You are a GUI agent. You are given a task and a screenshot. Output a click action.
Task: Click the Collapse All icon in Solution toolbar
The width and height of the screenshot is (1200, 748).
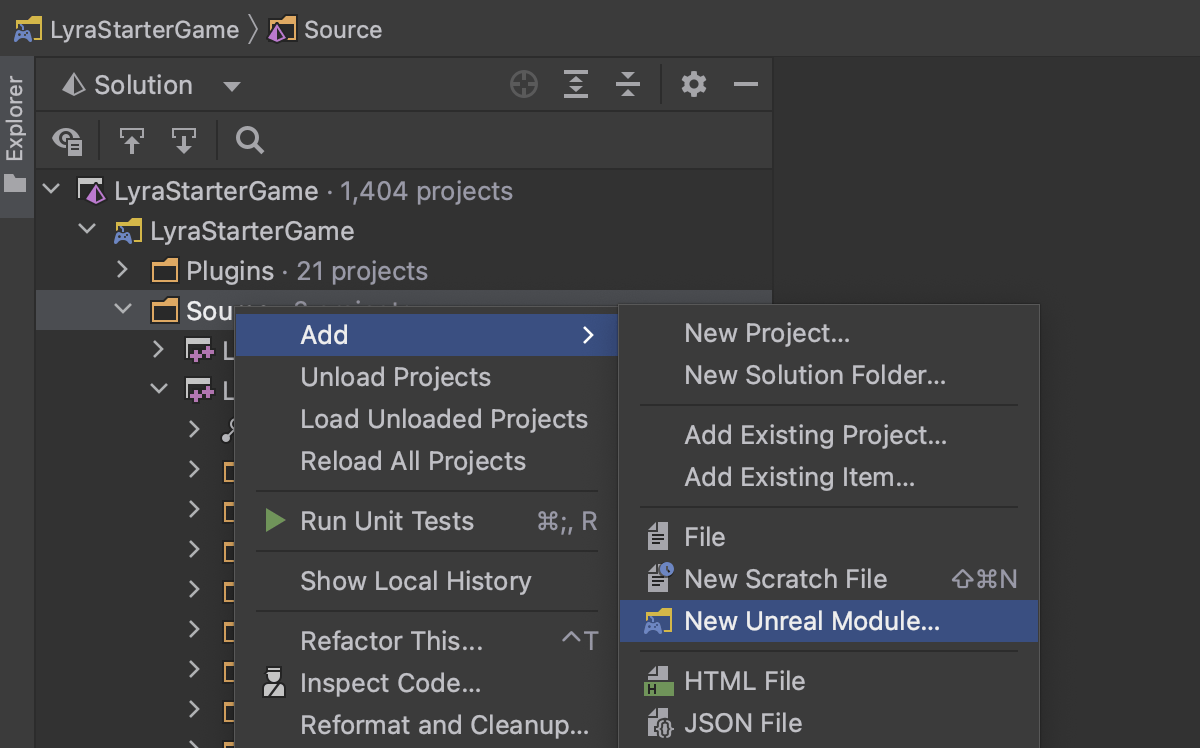pyautogui.click(x=628, y=85)
